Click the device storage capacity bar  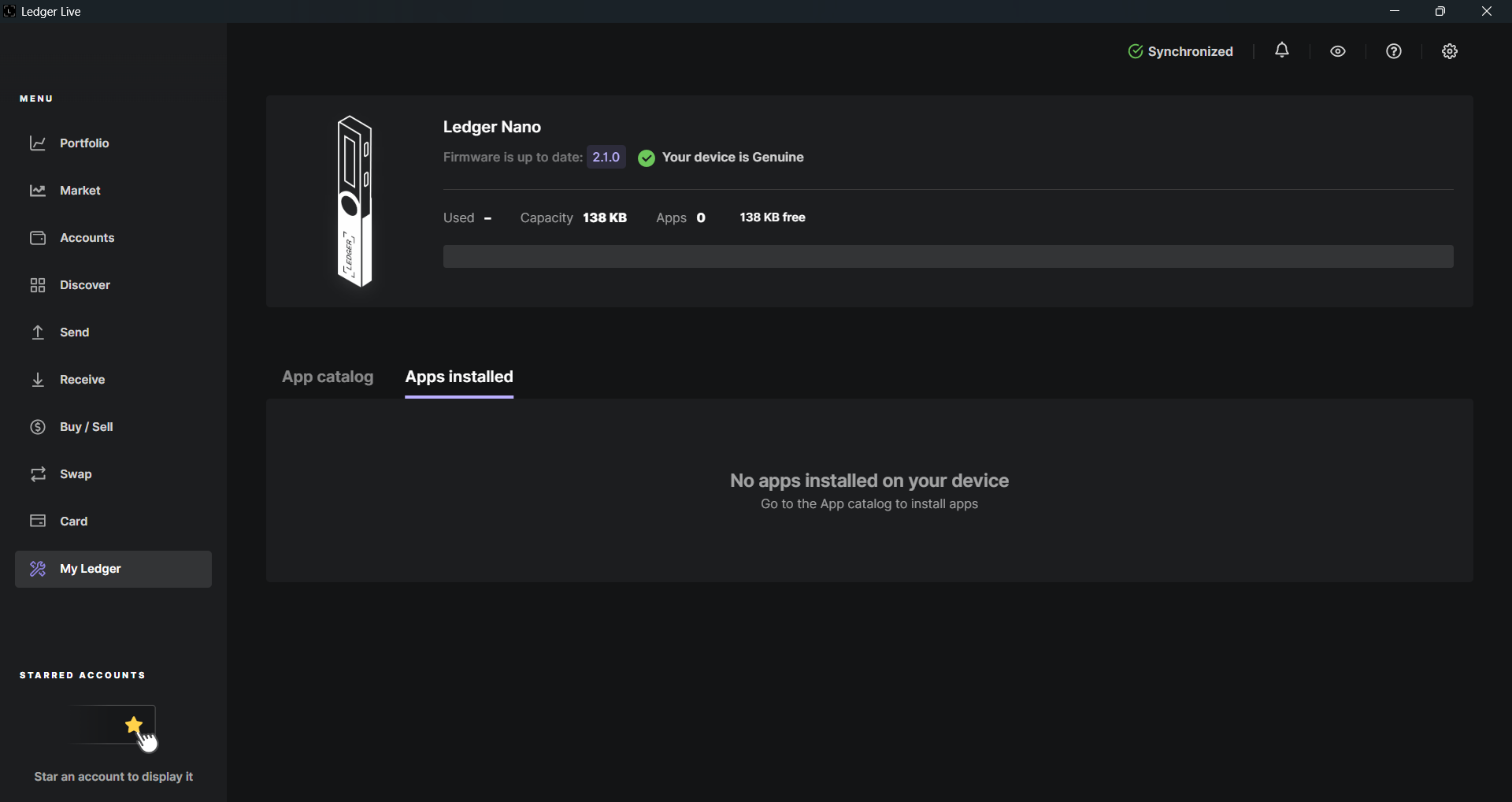[948, 256]
